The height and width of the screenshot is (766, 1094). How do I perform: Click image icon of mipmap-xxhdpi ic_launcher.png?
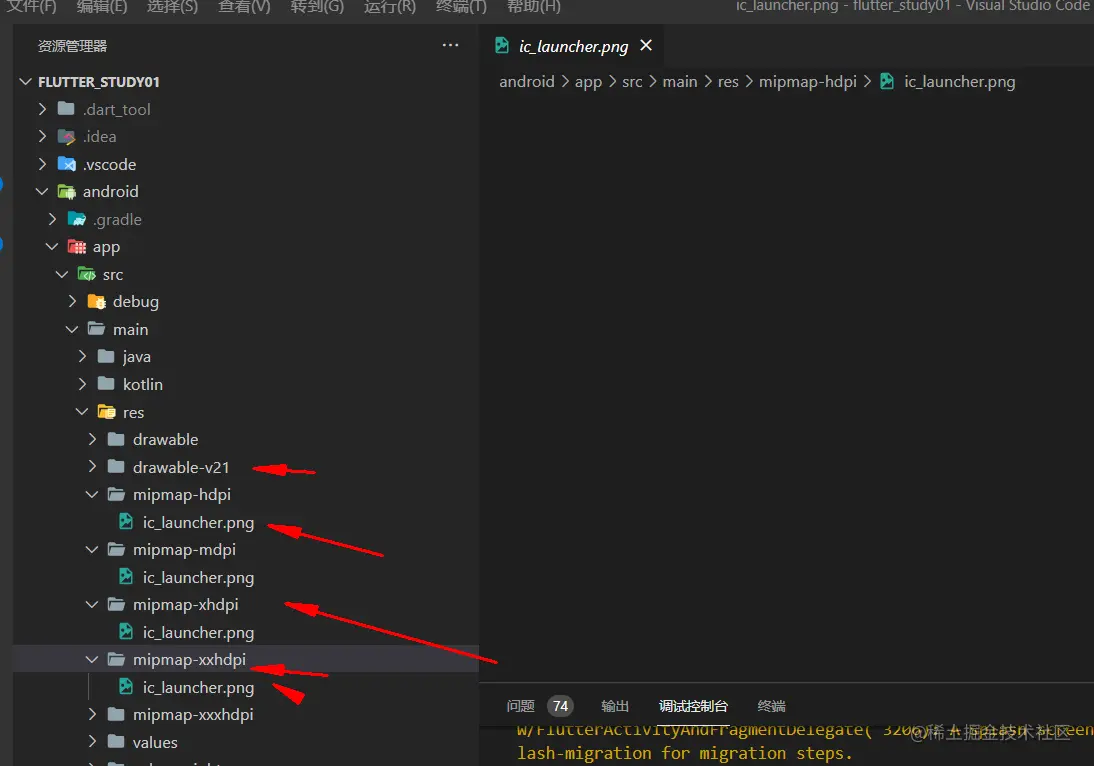coord(126,687)
